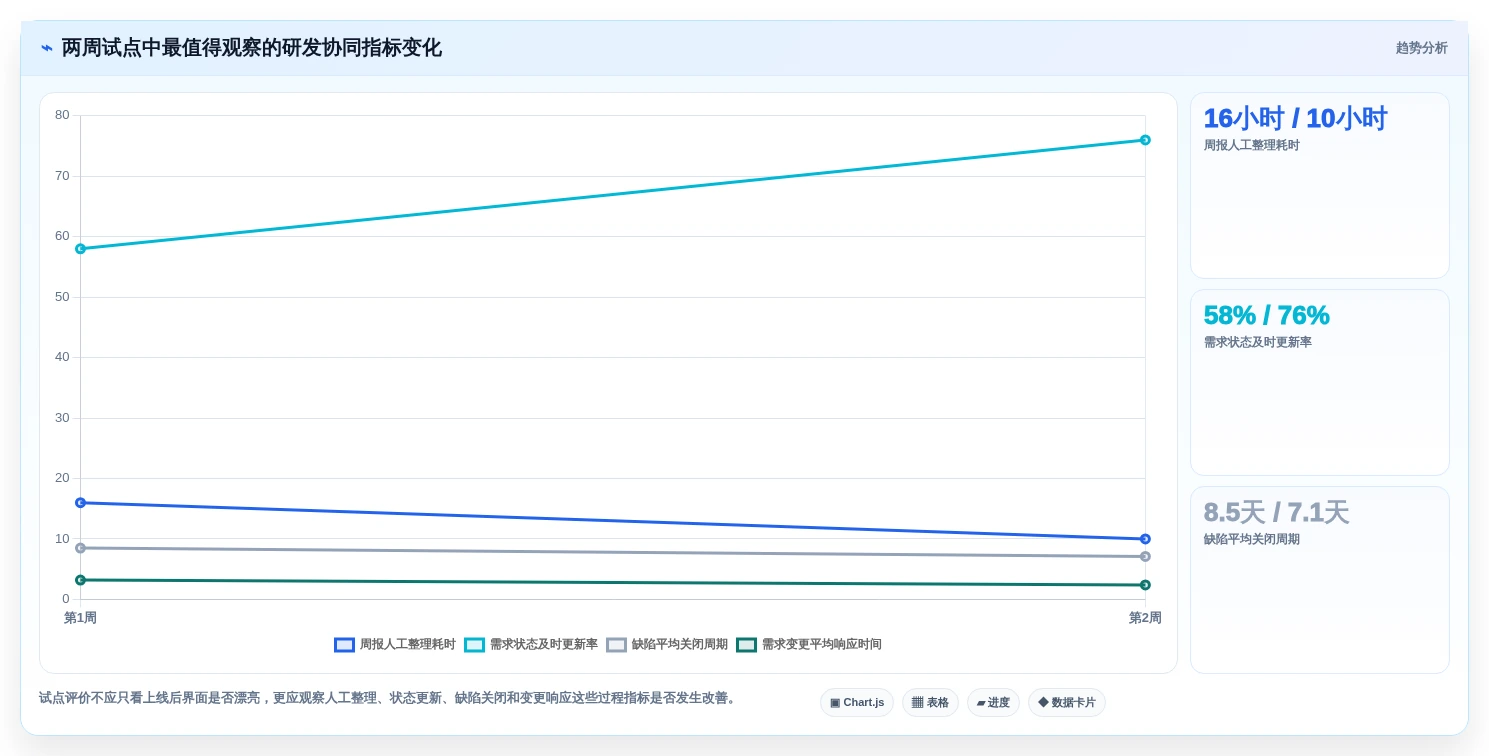Click the 第2周 x-axis label
This screenshot has width=1489, height=756.
1145,619
